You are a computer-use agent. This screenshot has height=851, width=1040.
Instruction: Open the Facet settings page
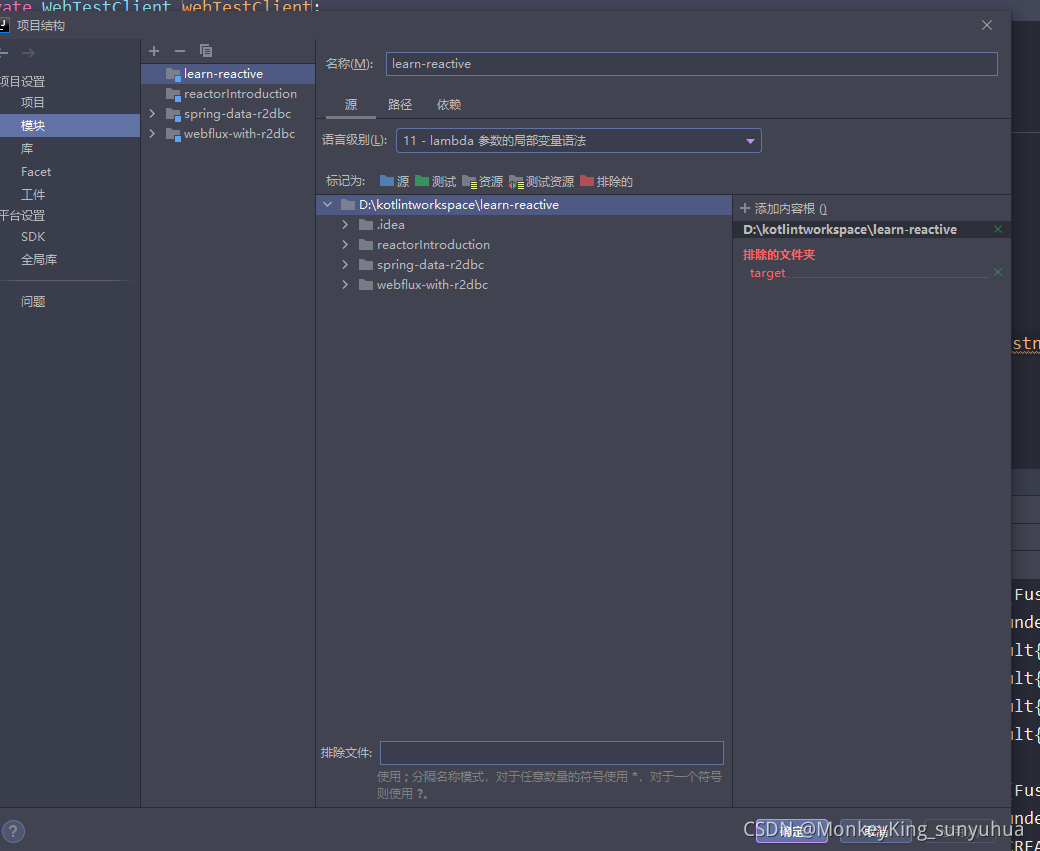point(36,172)
